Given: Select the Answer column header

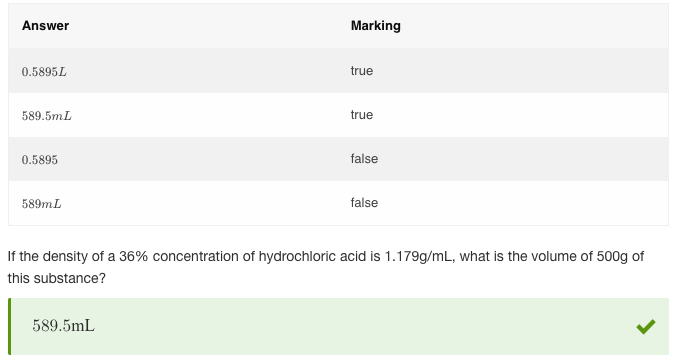Looking at the screenshot, I should pos(45,26).
